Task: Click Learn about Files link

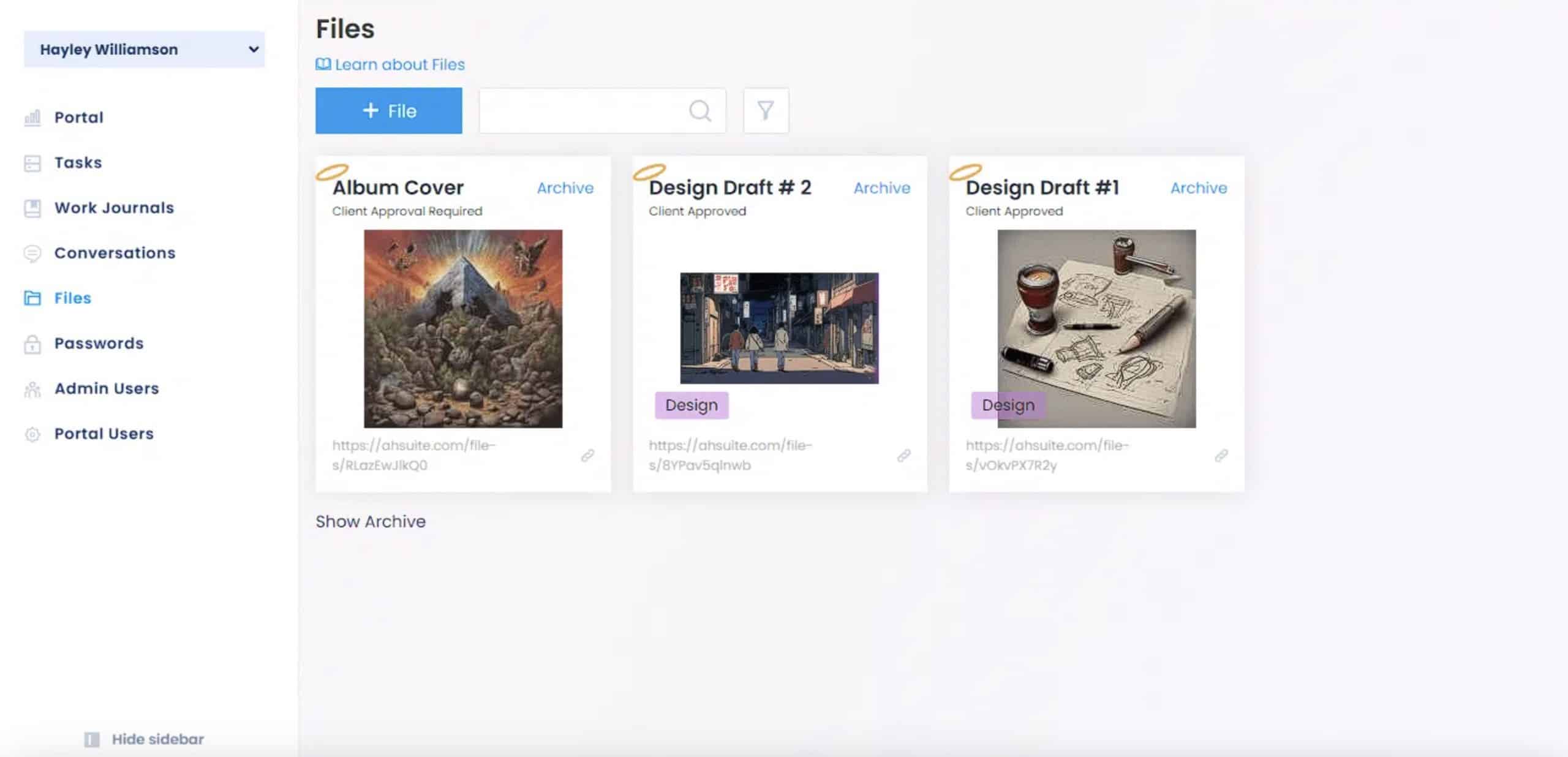Action: [390, 64]
